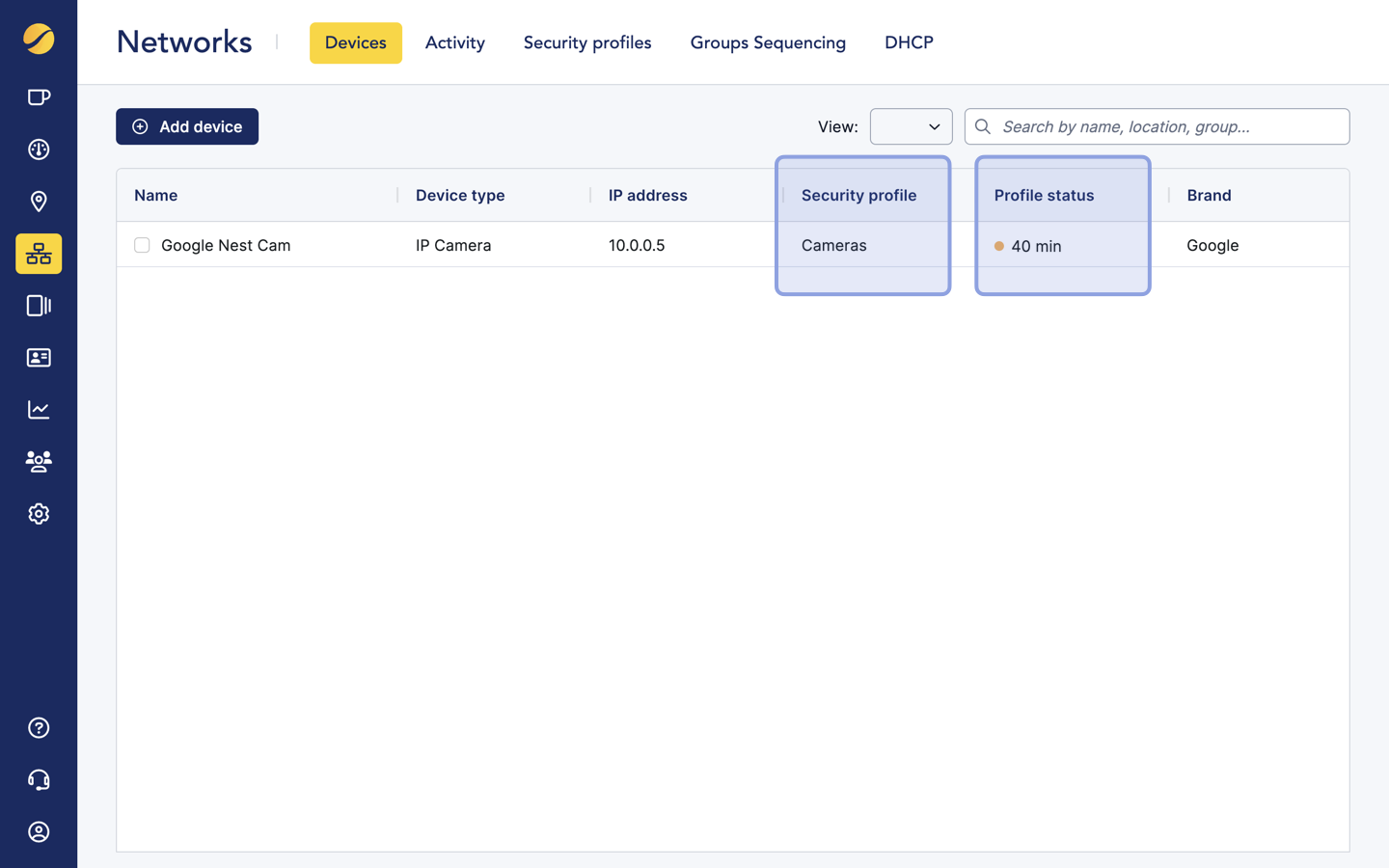1389x868 pixels.
Task: Click the device search input field
Action: 1167,126
